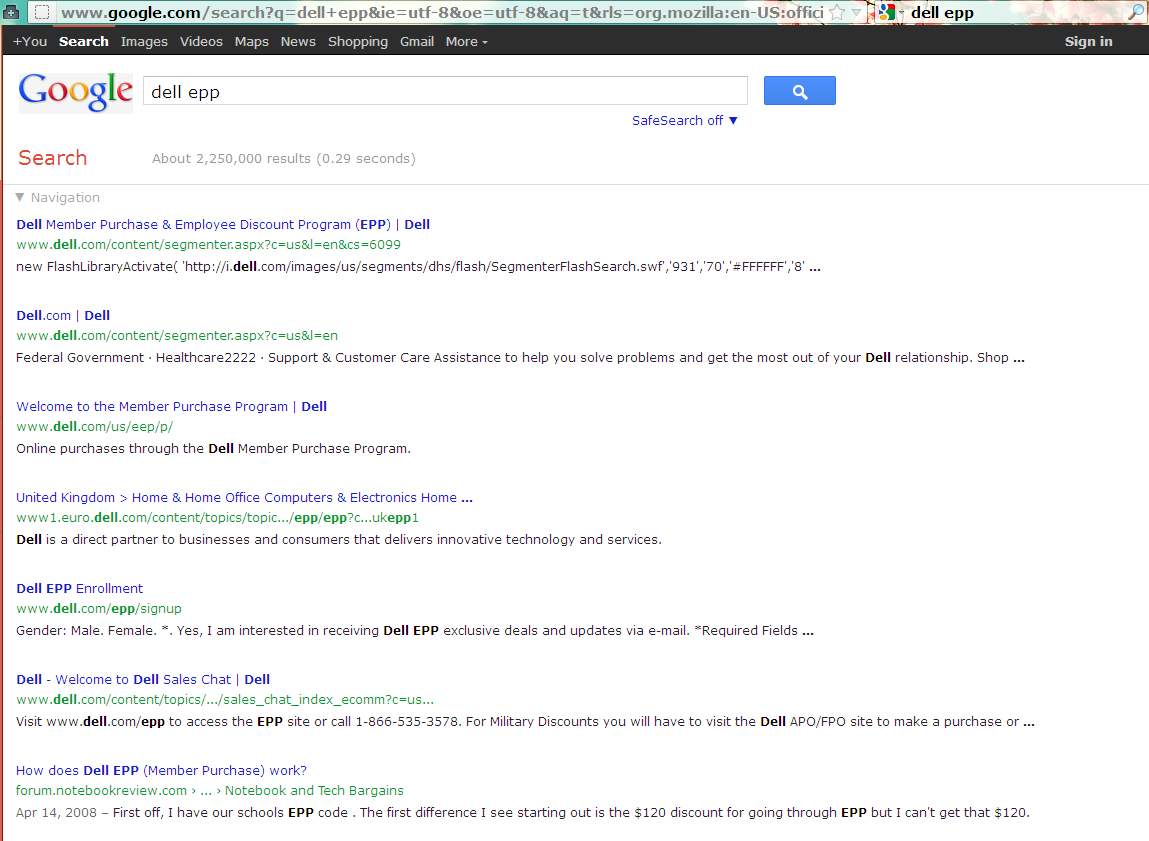This screenshot has height=841, width=1149.
Task: Click the Google search engine icon
Action: pos(887,13)
